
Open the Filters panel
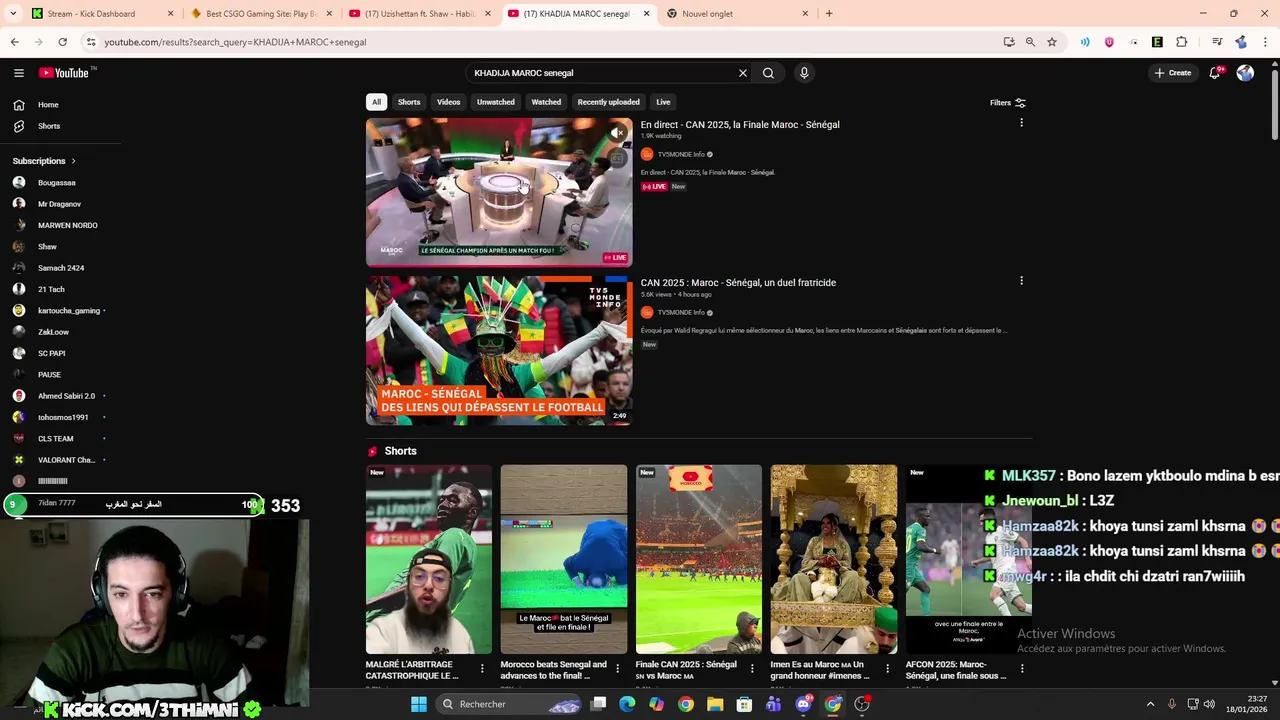click(x=1008, y=102)
